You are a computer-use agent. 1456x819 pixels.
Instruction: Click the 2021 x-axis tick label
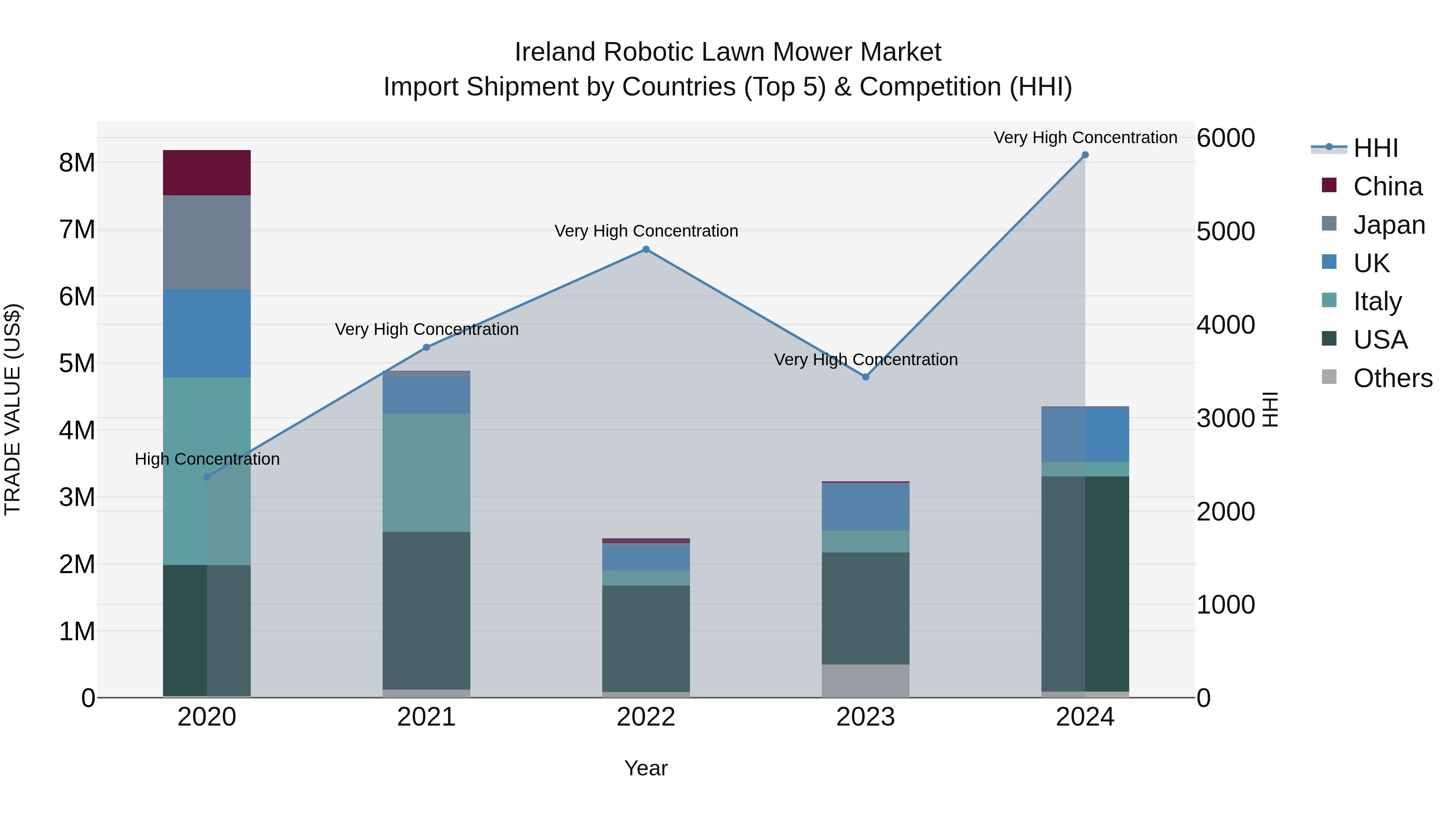427,717
